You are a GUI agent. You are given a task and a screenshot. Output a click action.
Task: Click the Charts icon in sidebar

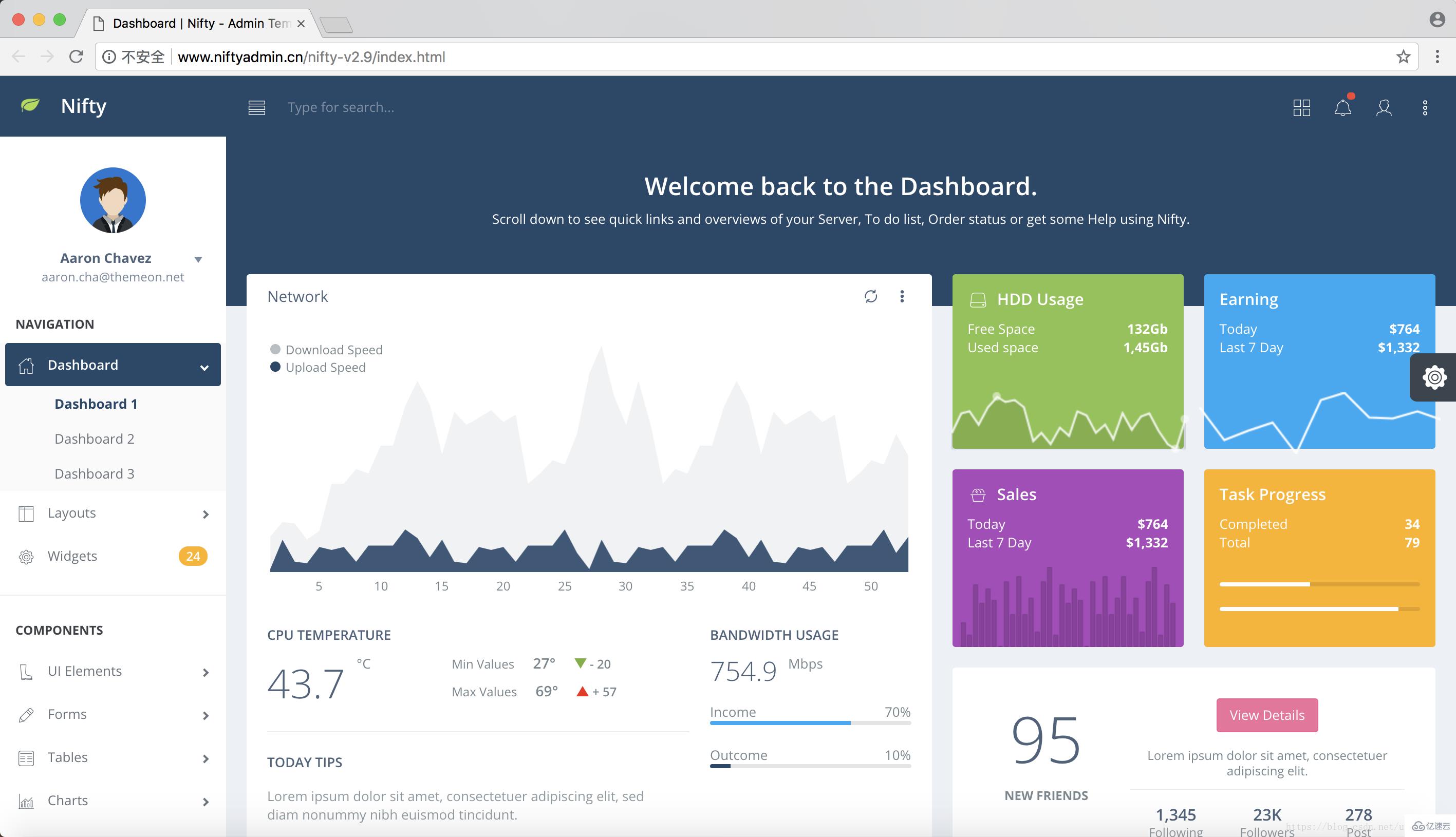tap(25, 800)
